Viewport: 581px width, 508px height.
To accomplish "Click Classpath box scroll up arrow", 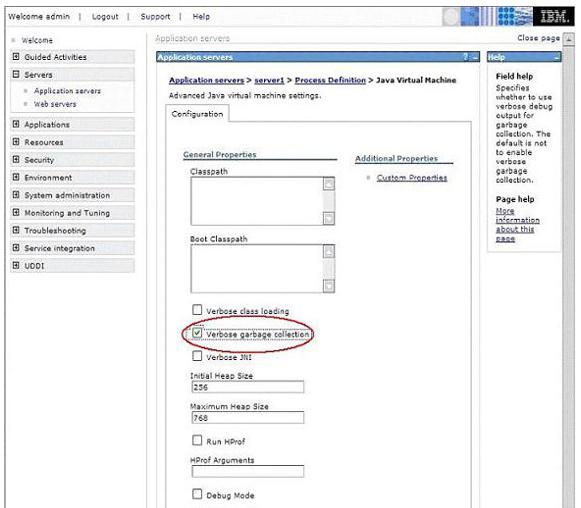I will pos(329,183).
